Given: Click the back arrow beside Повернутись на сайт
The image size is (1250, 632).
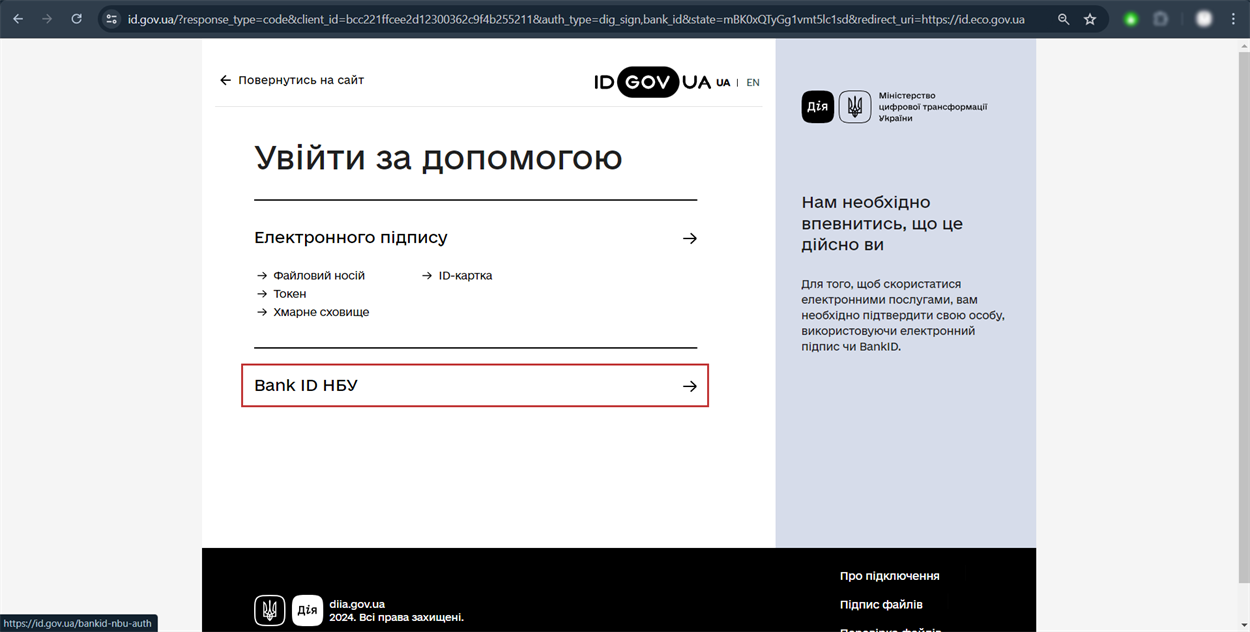Looking at the screenshot, I should tap(226, 80).
